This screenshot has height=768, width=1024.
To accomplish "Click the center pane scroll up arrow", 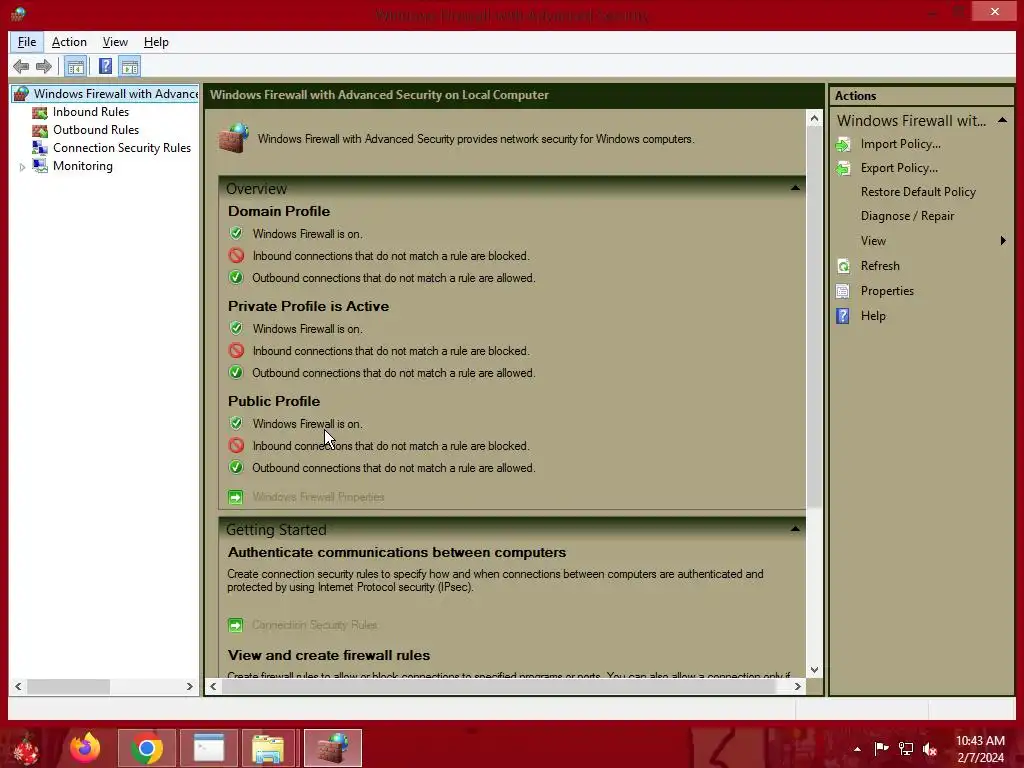I will tap(814, 118).
